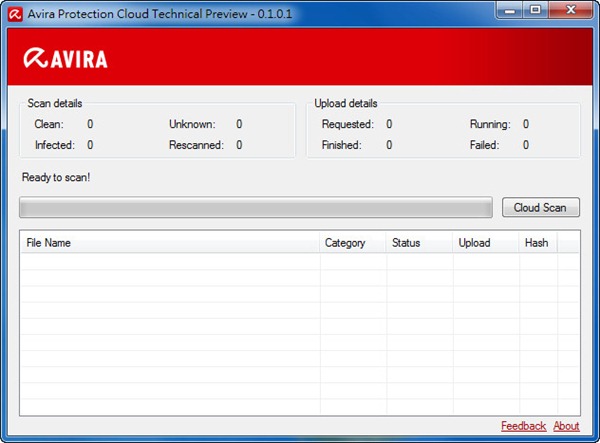Click the 'Running:' label
Viewport: 600px width, 443px height.
pos(490,124)
